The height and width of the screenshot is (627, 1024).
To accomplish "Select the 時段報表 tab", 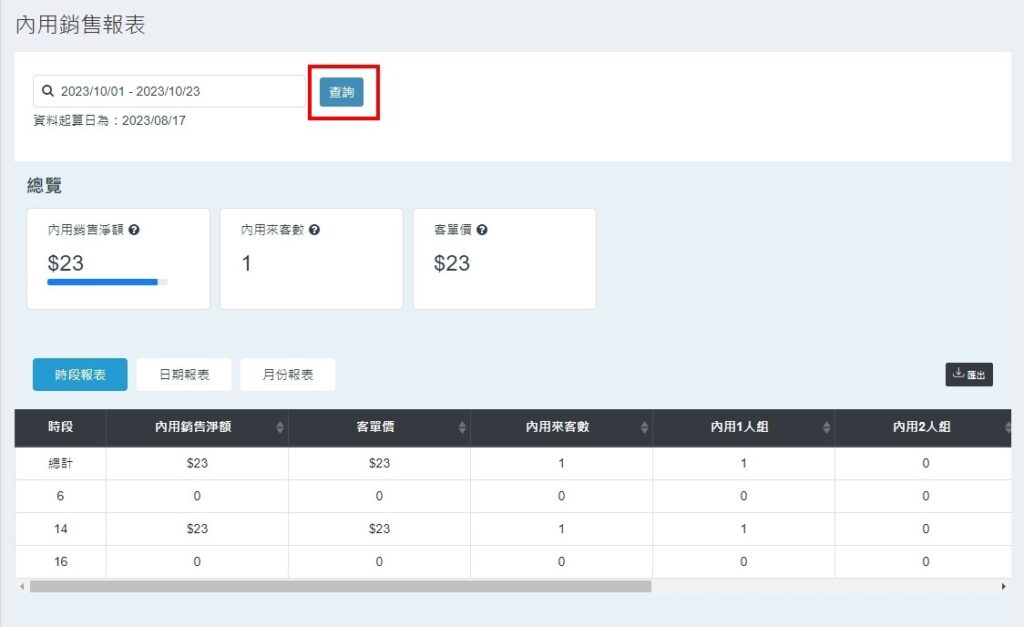I will 80,374.
